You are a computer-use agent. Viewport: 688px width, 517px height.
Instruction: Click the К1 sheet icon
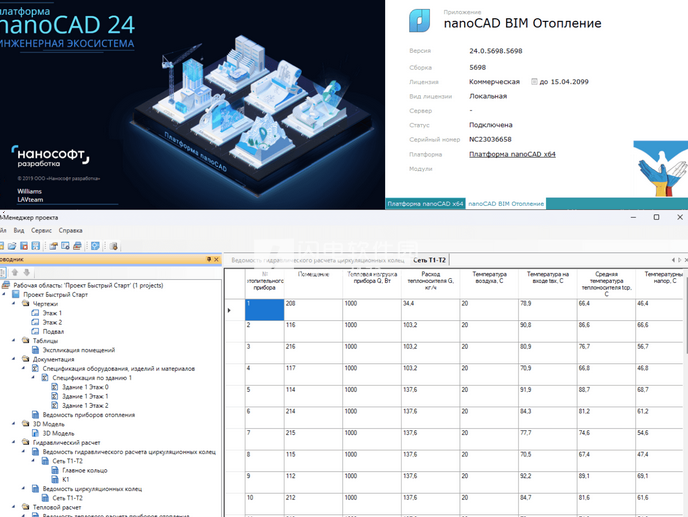tap(55, 479)
